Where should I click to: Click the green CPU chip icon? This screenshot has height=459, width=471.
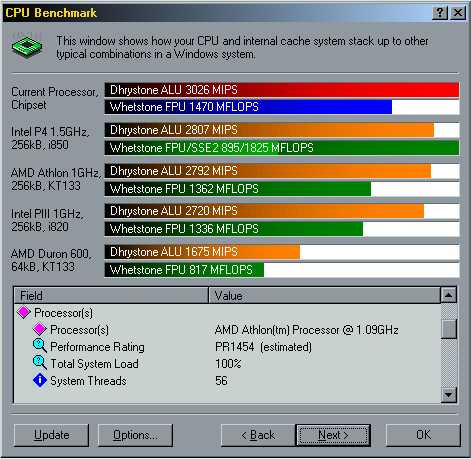27,47
